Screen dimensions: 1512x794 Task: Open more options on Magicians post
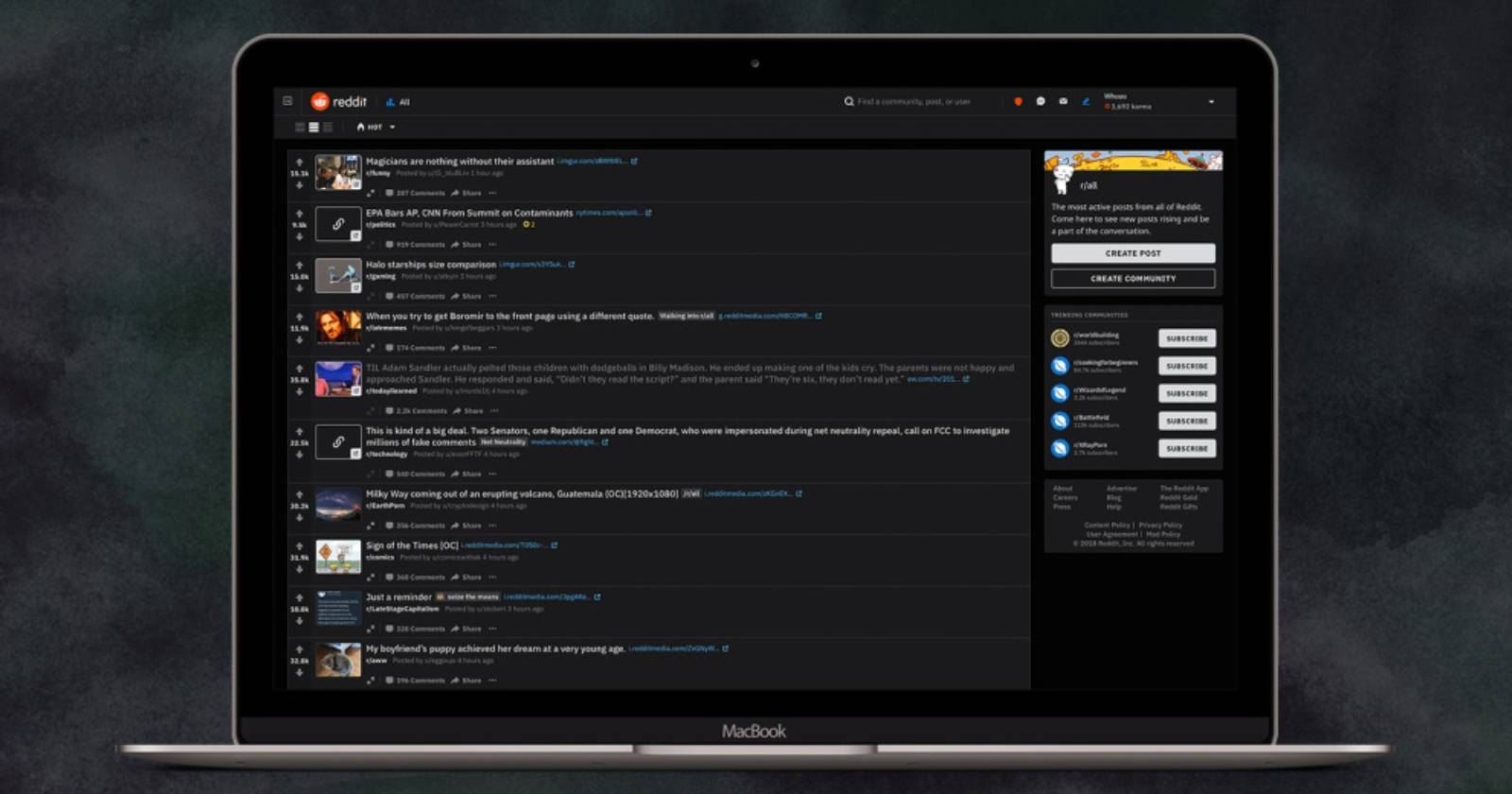point(492,193)
